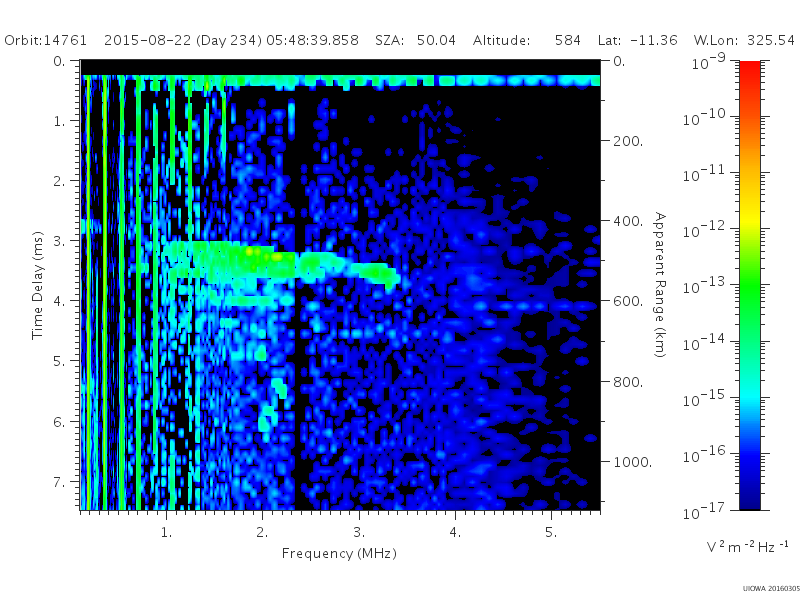The width and height of the screenshot is (800, 600).
Task: Click the 2. tick on frequency axis
Action: 262,533
